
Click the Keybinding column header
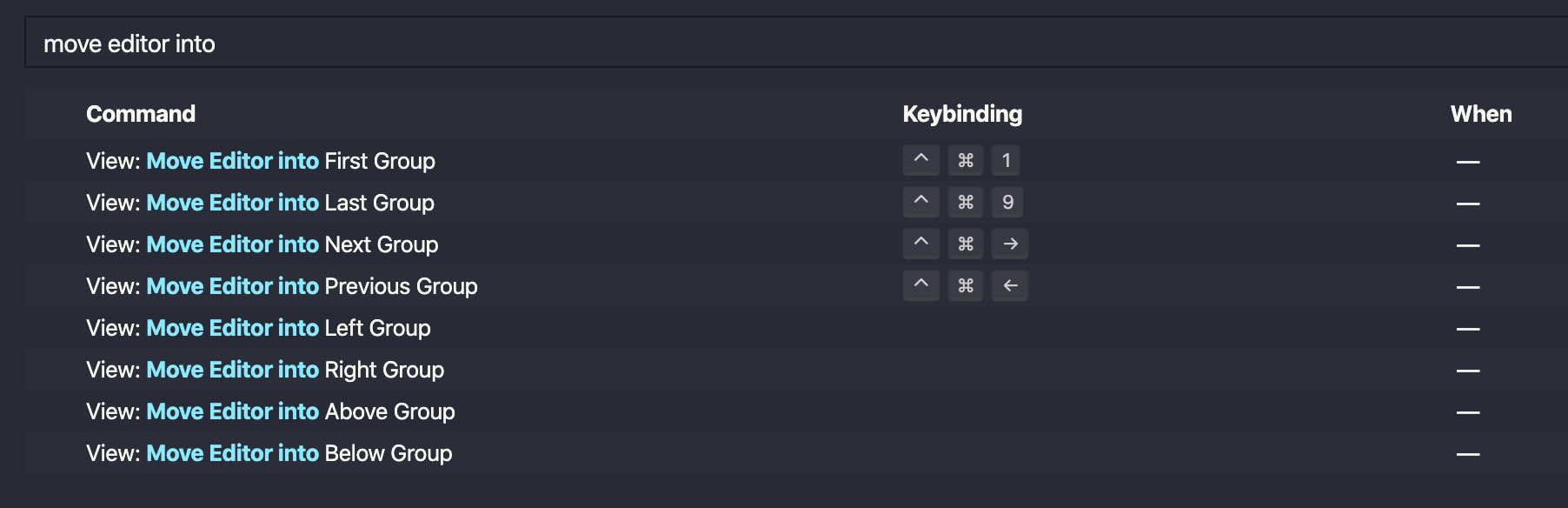963,114
